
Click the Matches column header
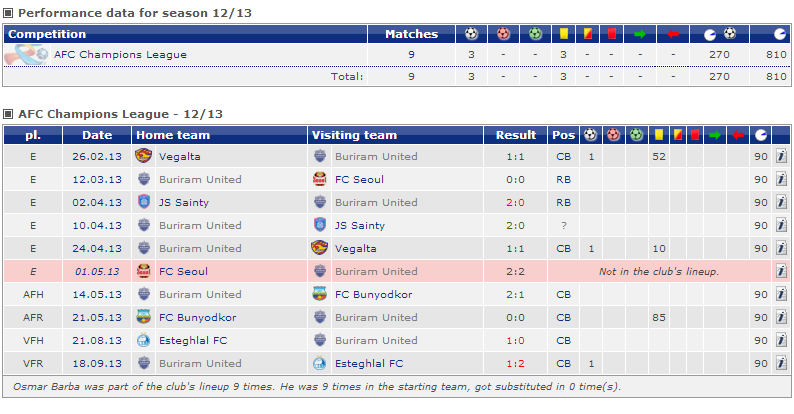click(x=411, y=34)
